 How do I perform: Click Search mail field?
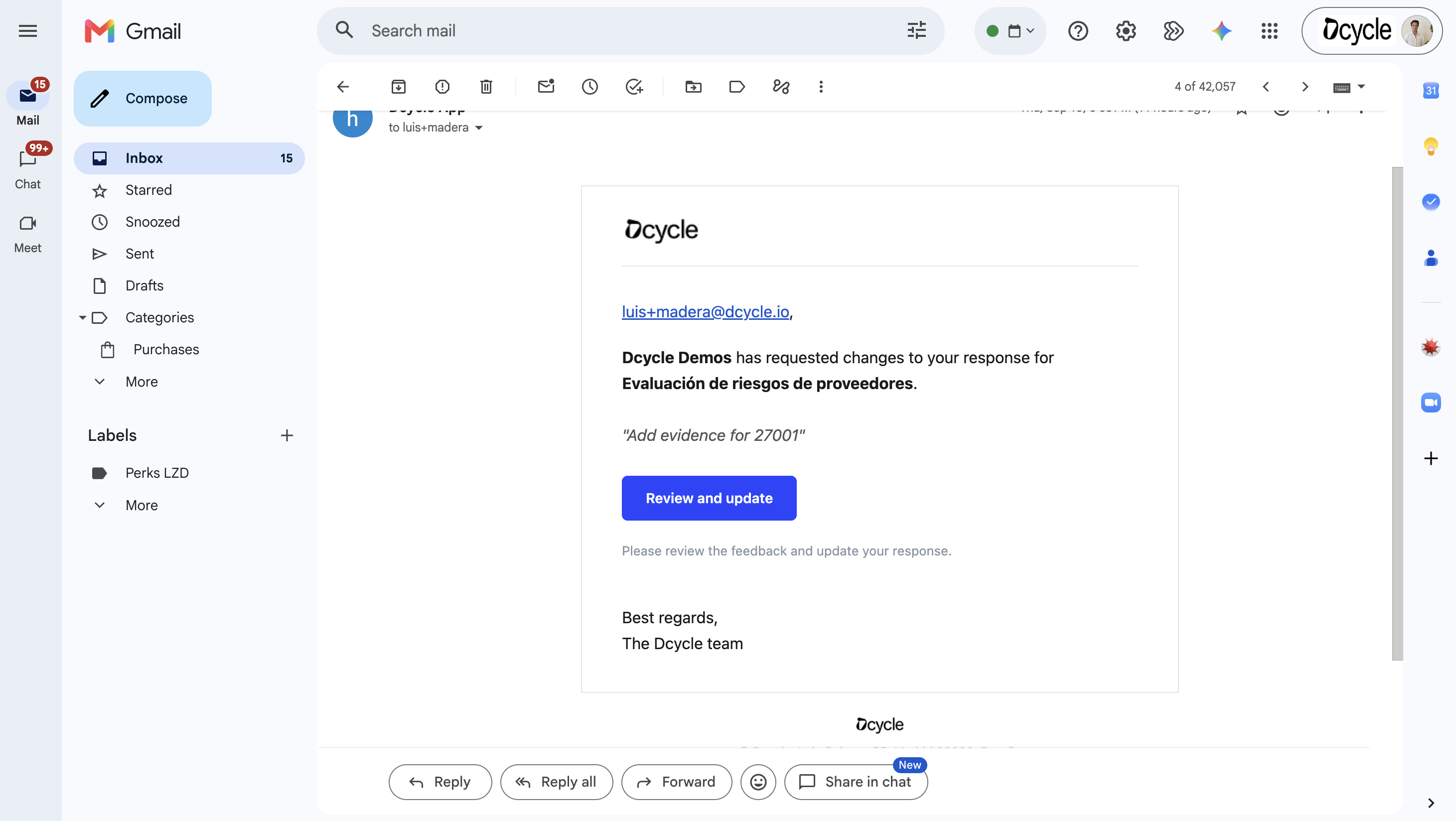click(x=630, y=30)
